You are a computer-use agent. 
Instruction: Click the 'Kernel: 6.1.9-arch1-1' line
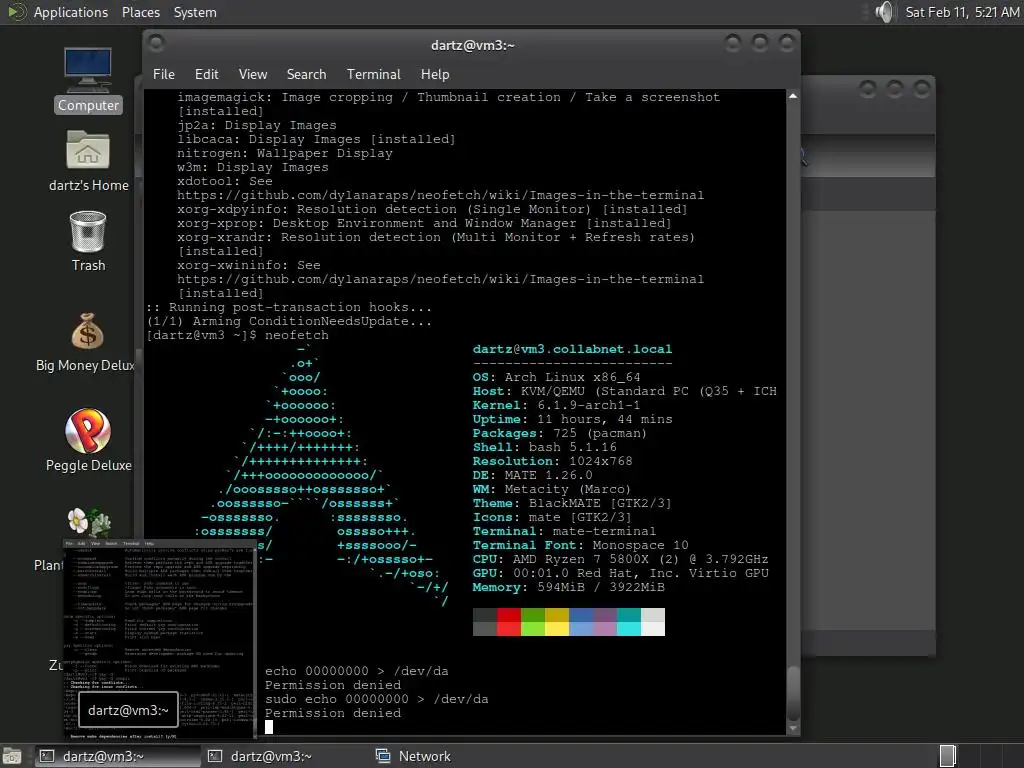tap(556, 406)
